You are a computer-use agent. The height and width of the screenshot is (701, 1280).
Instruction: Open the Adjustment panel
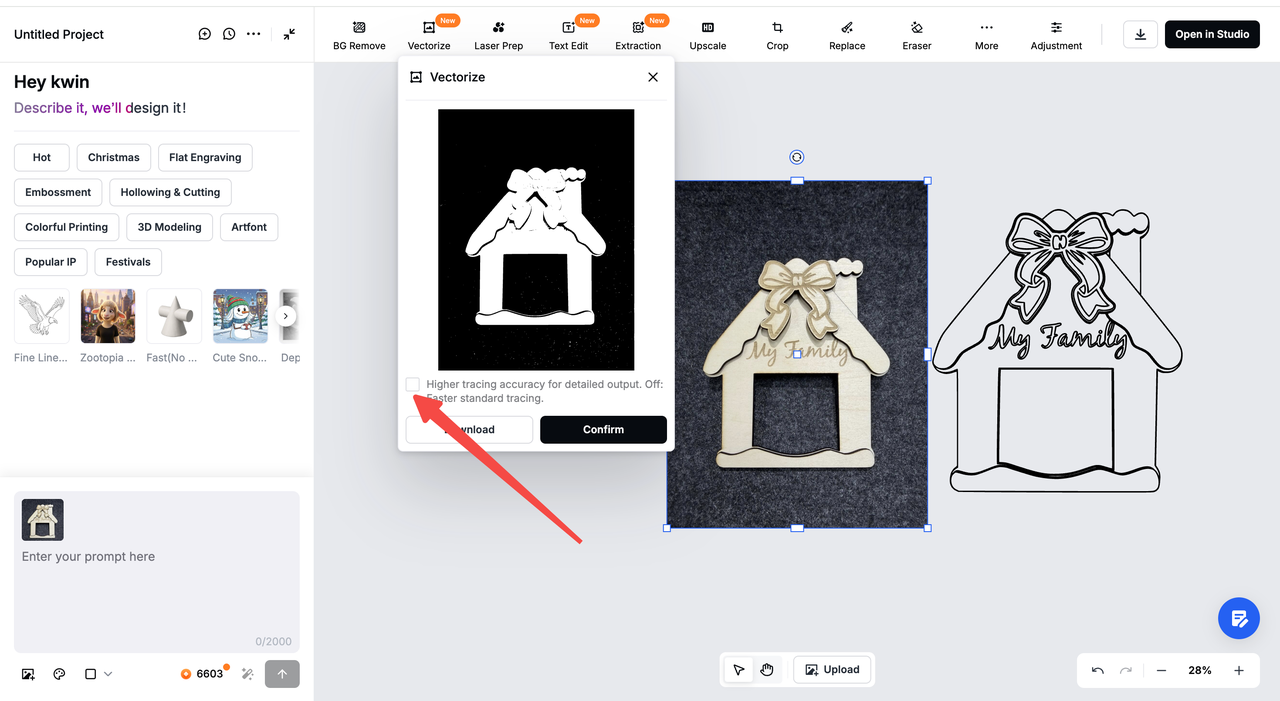point(1056,35)
